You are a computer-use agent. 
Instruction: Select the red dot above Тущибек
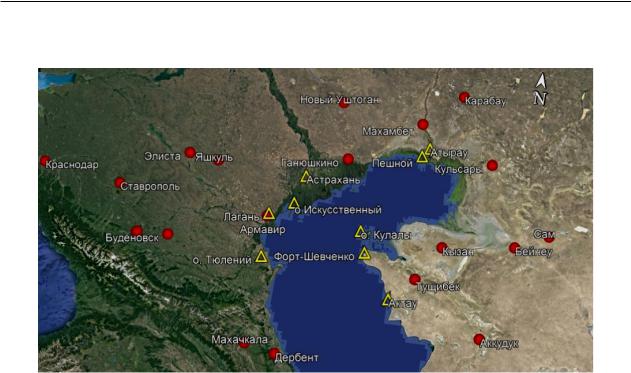(415, 279)
